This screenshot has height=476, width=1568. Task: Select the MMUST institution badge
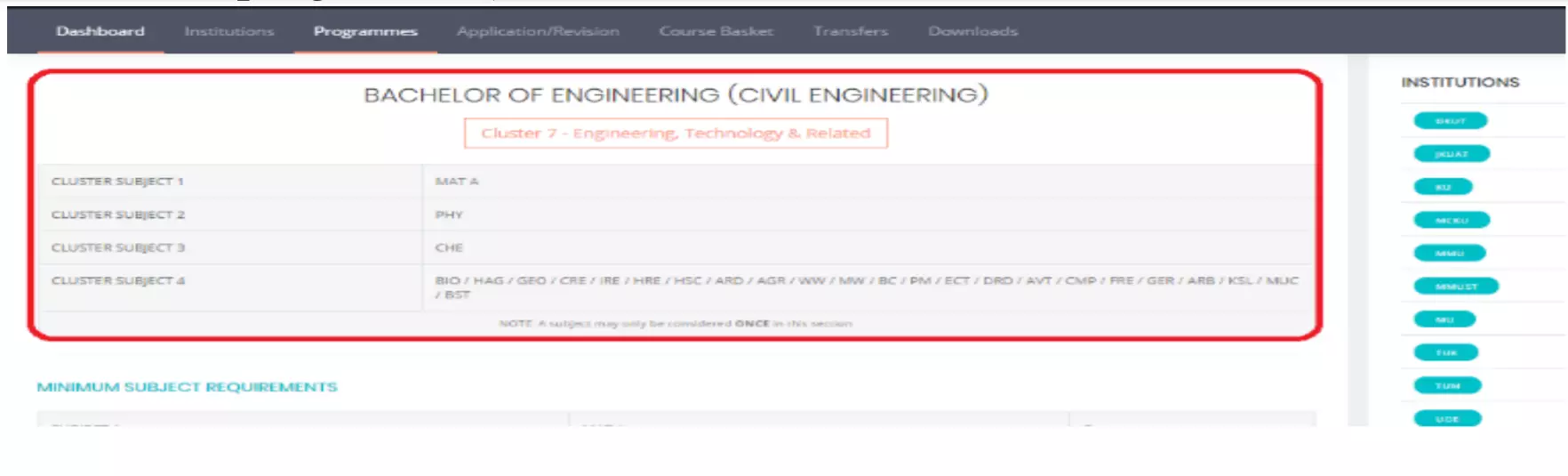pos(1455,286)
